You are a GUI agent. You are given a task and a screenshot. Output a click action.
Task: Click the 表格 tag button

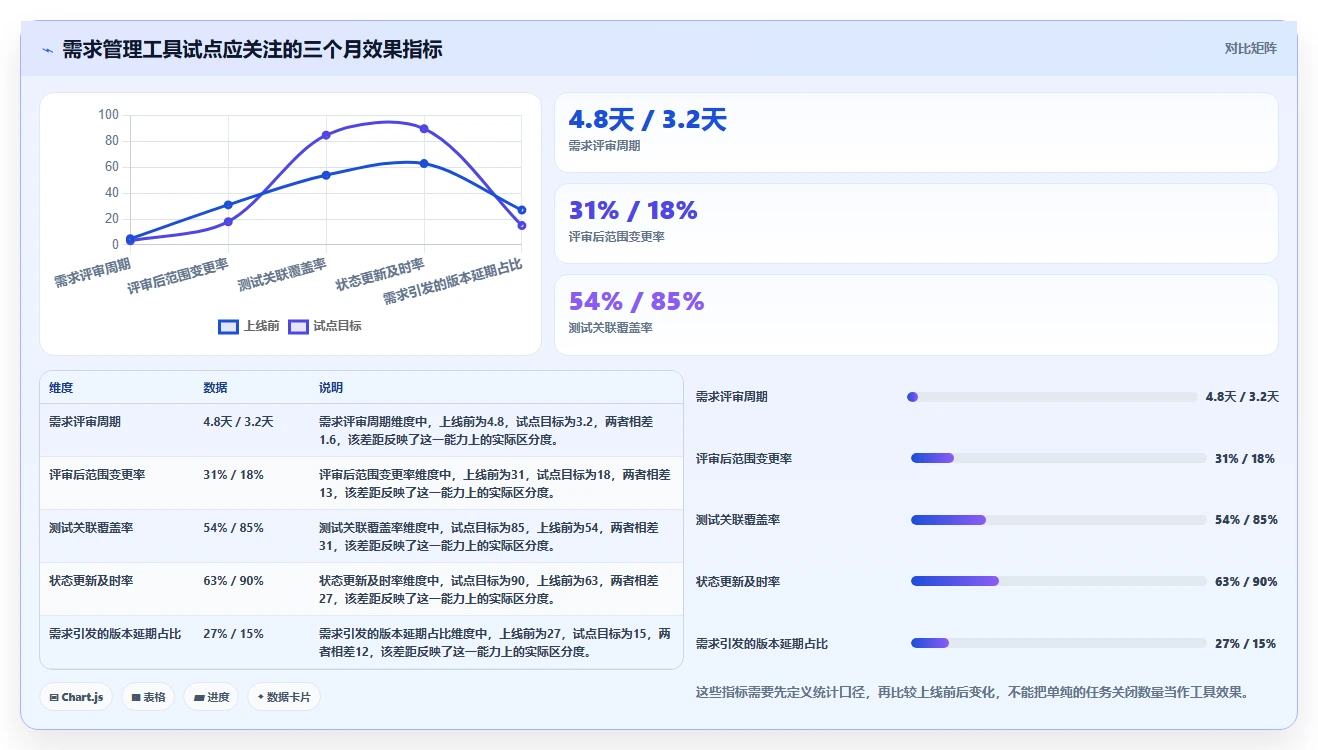148,697
